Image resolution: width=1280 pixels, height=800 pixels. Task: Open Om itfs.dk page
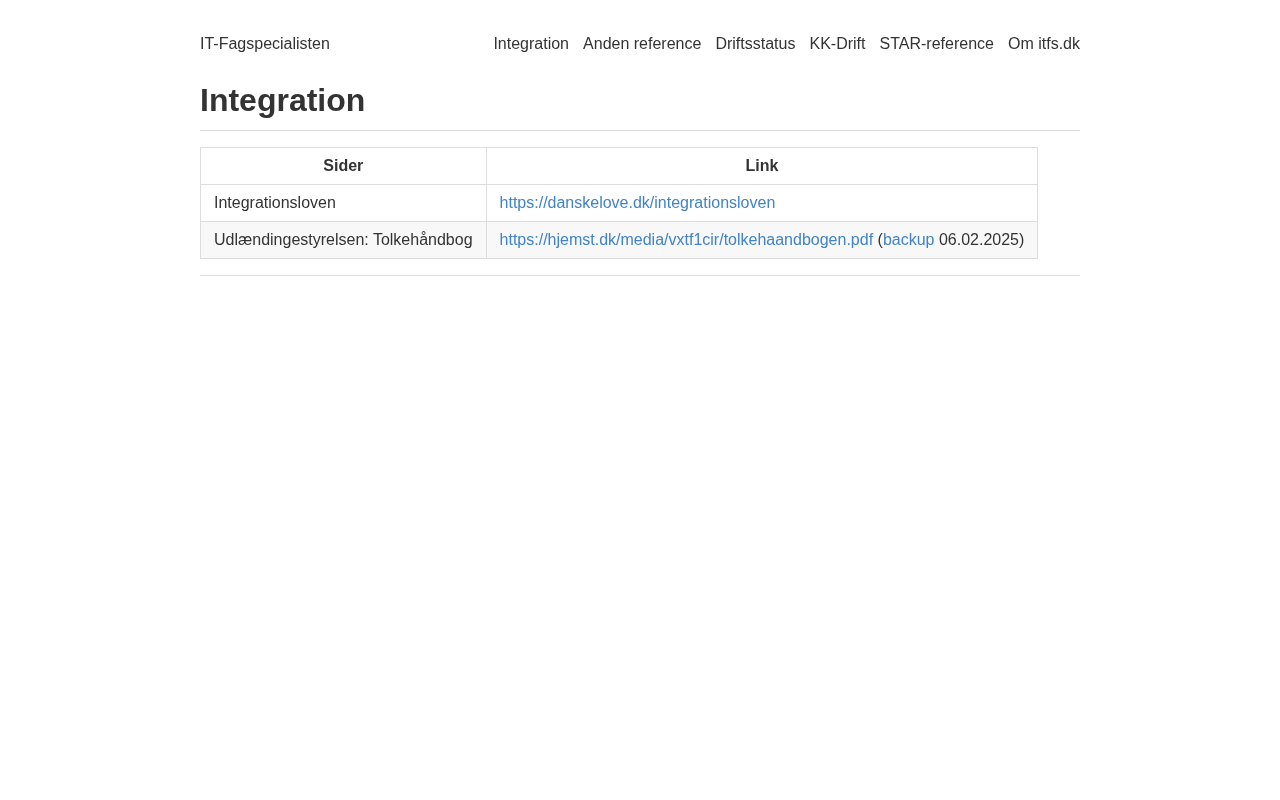(x=1044, y=44)
